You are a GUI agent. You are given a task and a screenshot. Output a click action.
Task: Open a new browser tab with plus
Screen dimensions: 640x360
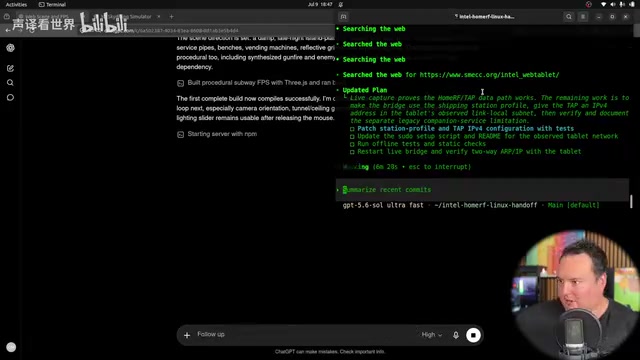[x=171, y=17]
